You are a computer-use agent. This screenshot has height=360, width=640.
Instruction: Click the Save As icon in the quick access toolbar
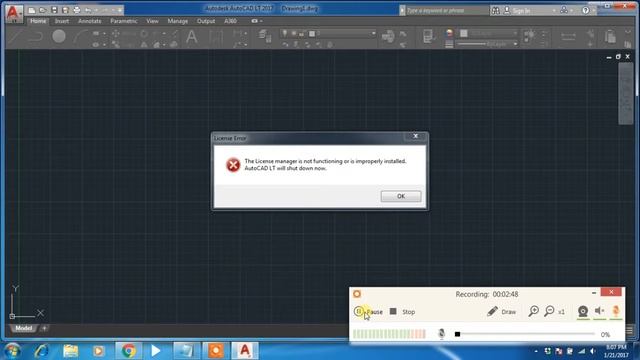pyautogui.click(x=65, y=10)
